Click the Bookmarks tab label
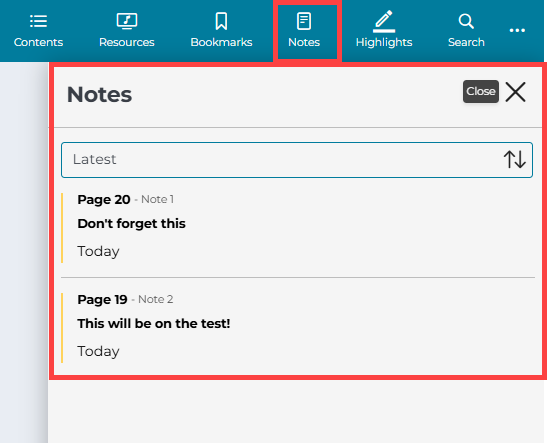The image size is (547, 443). click(x=221, y=42)
